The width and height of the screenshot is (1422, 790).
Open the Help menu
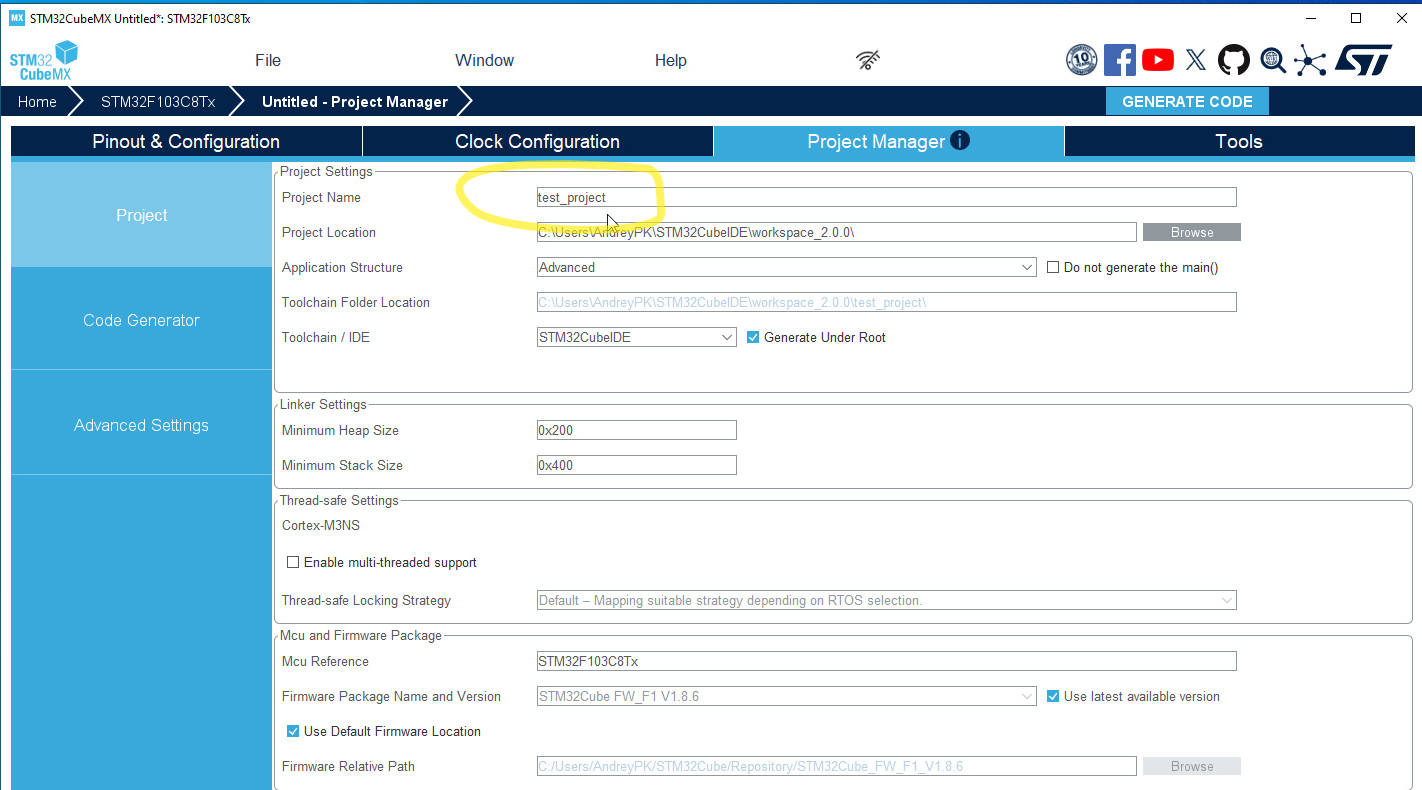(671, 60)
